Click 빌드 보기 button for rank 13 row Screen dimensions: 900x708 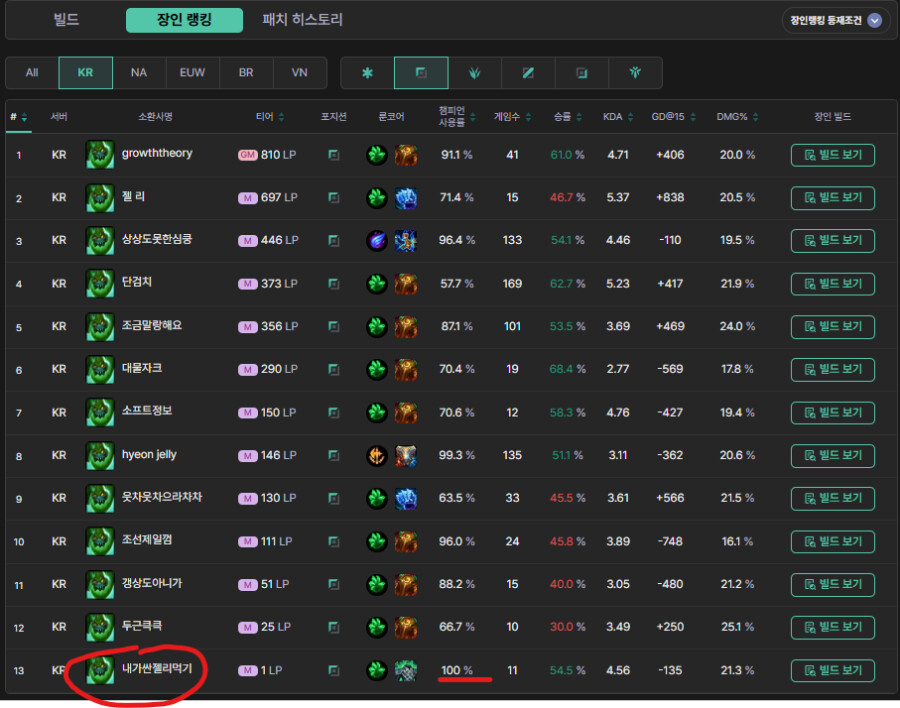[x=832, y=671]
